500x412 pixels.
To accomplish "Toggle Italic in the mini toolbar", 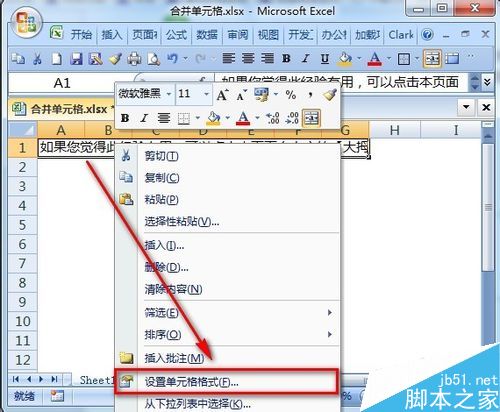I will pos(144,118).
